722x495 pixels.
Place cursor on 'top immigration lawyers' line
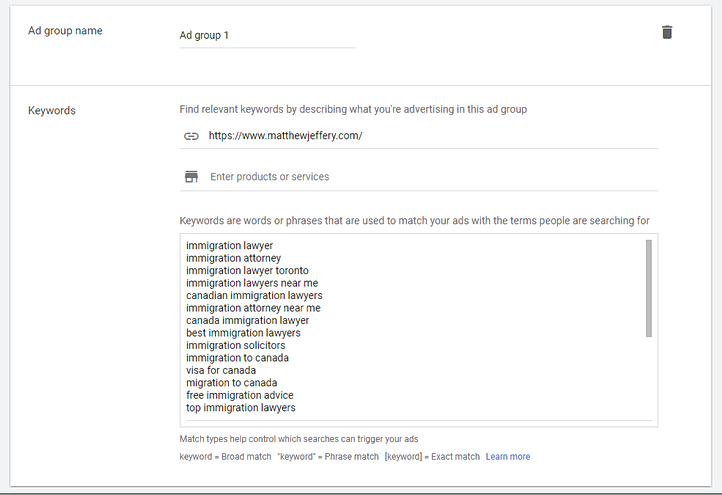point(240,408)
